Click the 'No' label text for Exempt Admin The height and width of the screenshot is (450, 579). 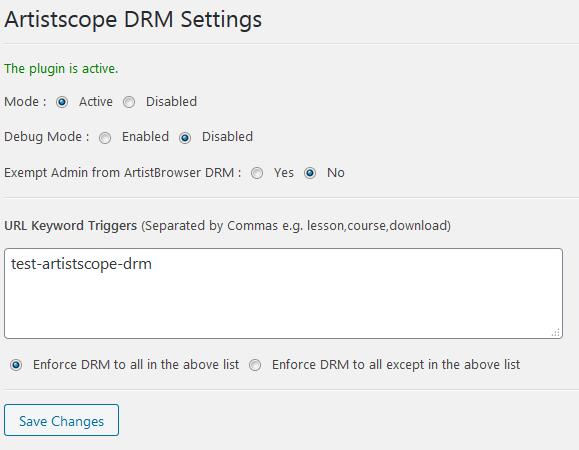(x=336, y=172)
